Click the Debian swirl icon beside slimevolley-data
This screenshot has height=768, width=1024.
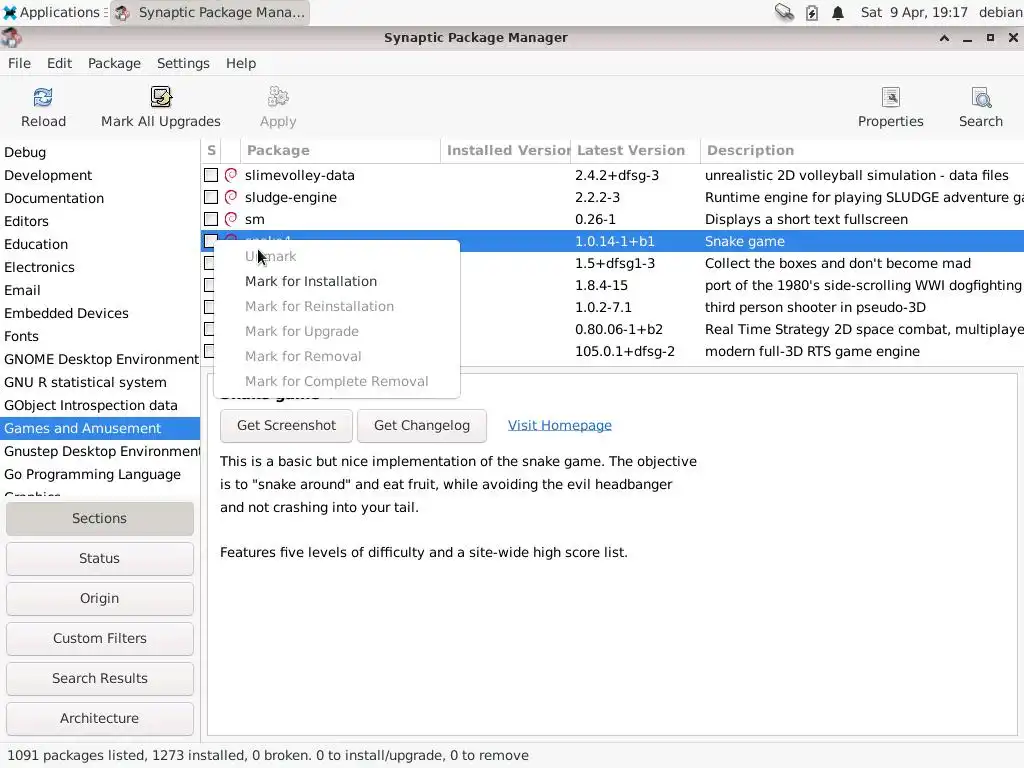pos(231,175)
